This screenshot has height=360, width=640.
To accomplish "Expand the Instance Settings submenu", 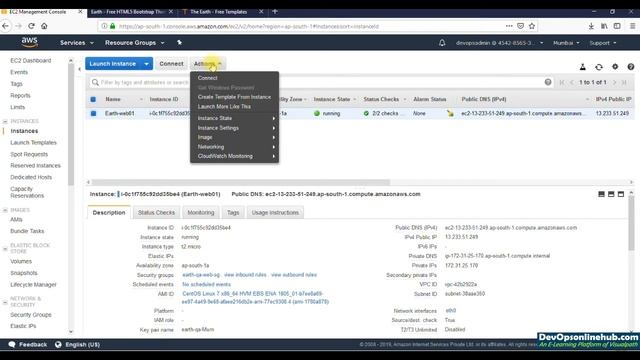I will 235,128.
